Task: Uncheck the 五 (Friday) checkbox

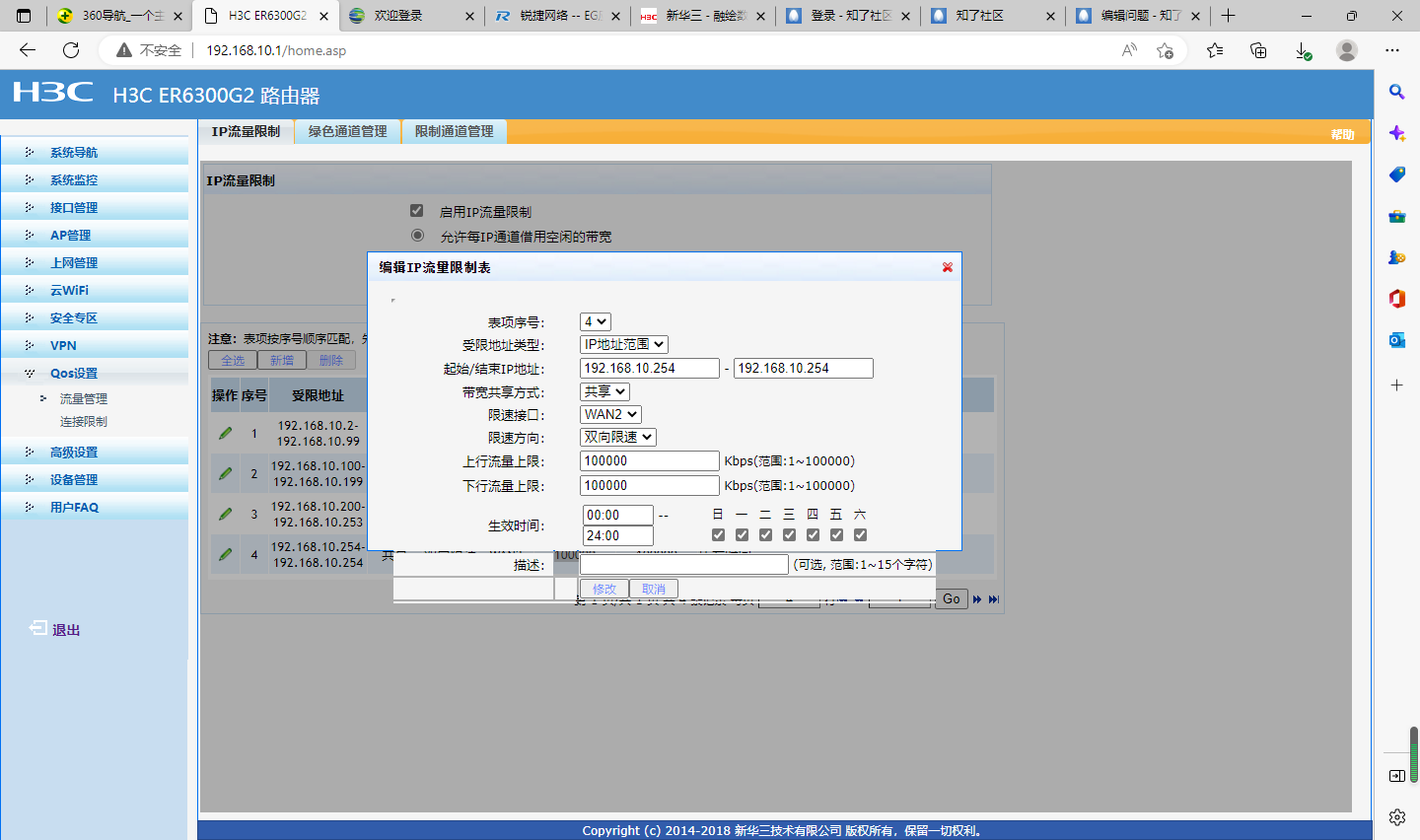Action: [x=836, y=535]
